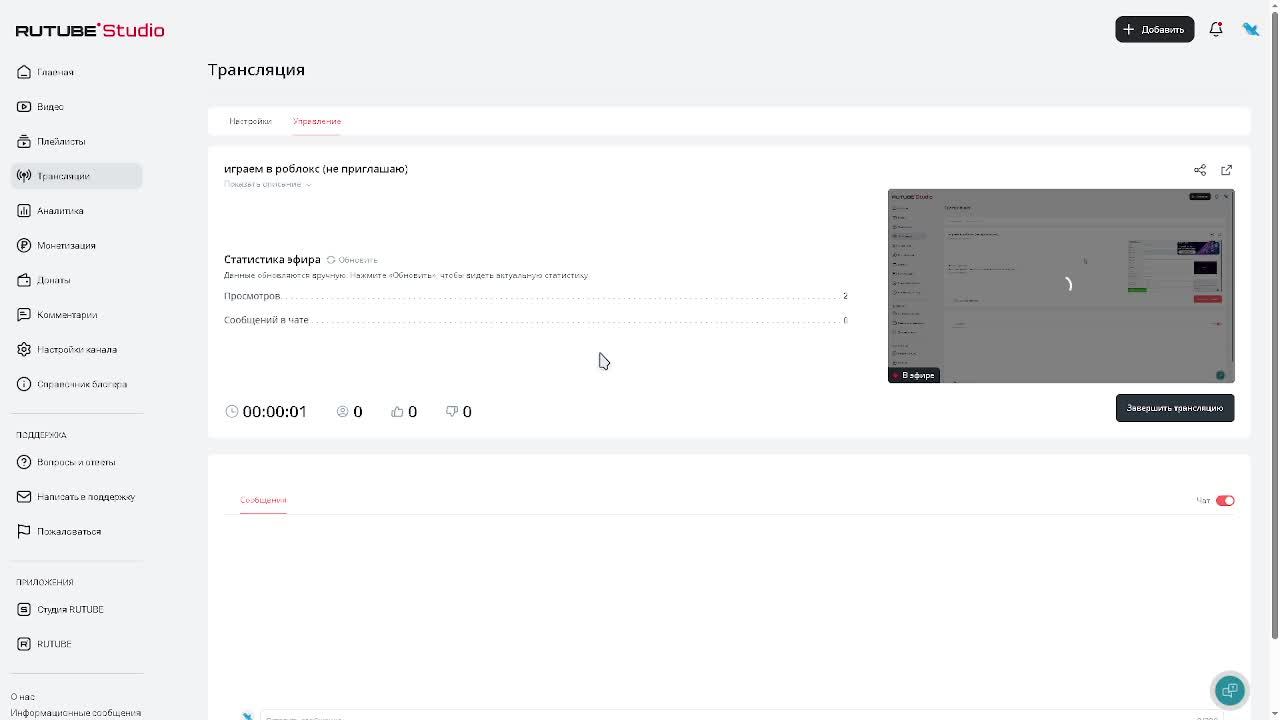Toggle the Чат switch off
The image size is (1280, 720).
[1225, 500]
